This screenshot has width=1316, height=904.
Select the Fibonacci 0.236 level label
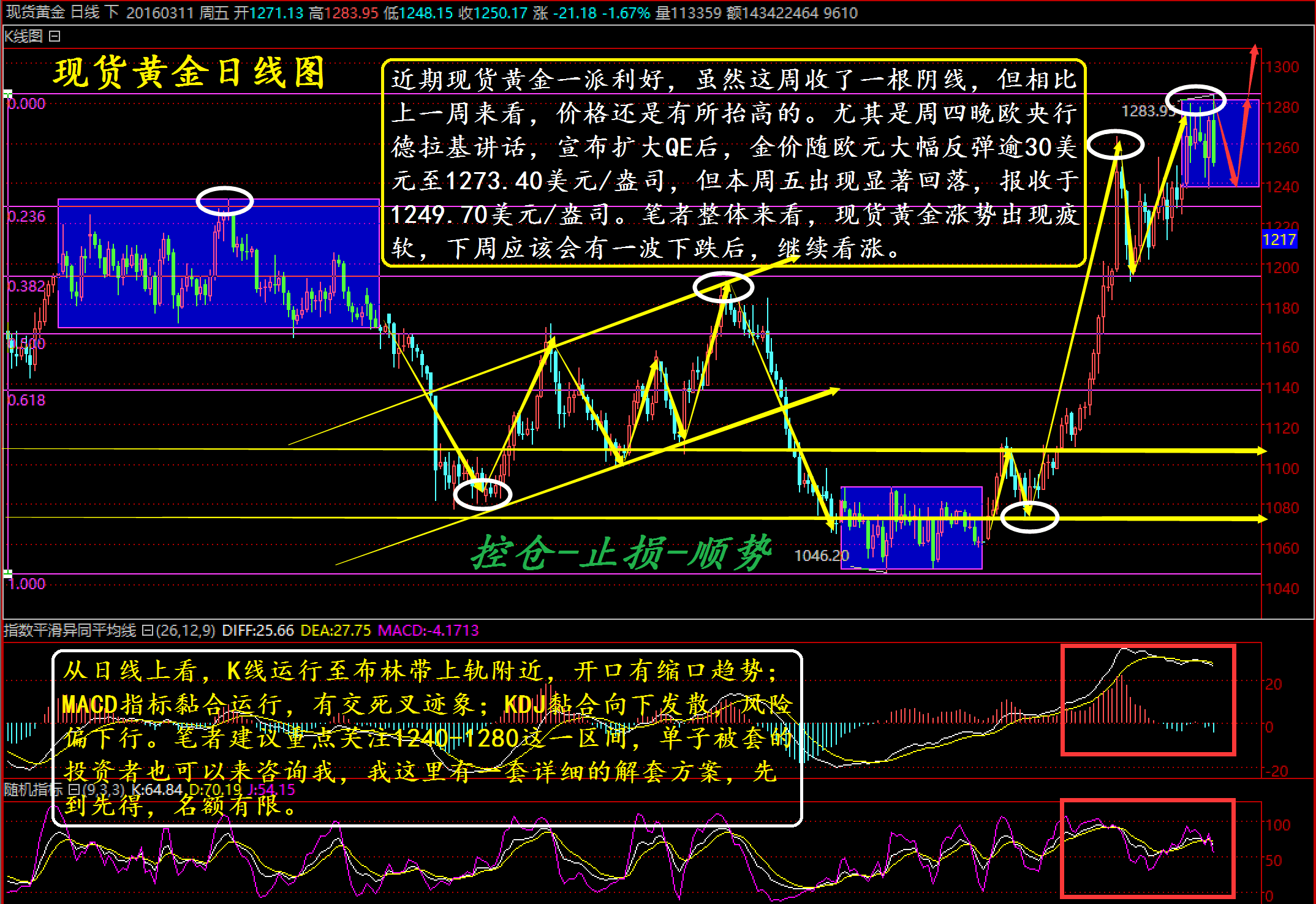(x=27, y=217)
